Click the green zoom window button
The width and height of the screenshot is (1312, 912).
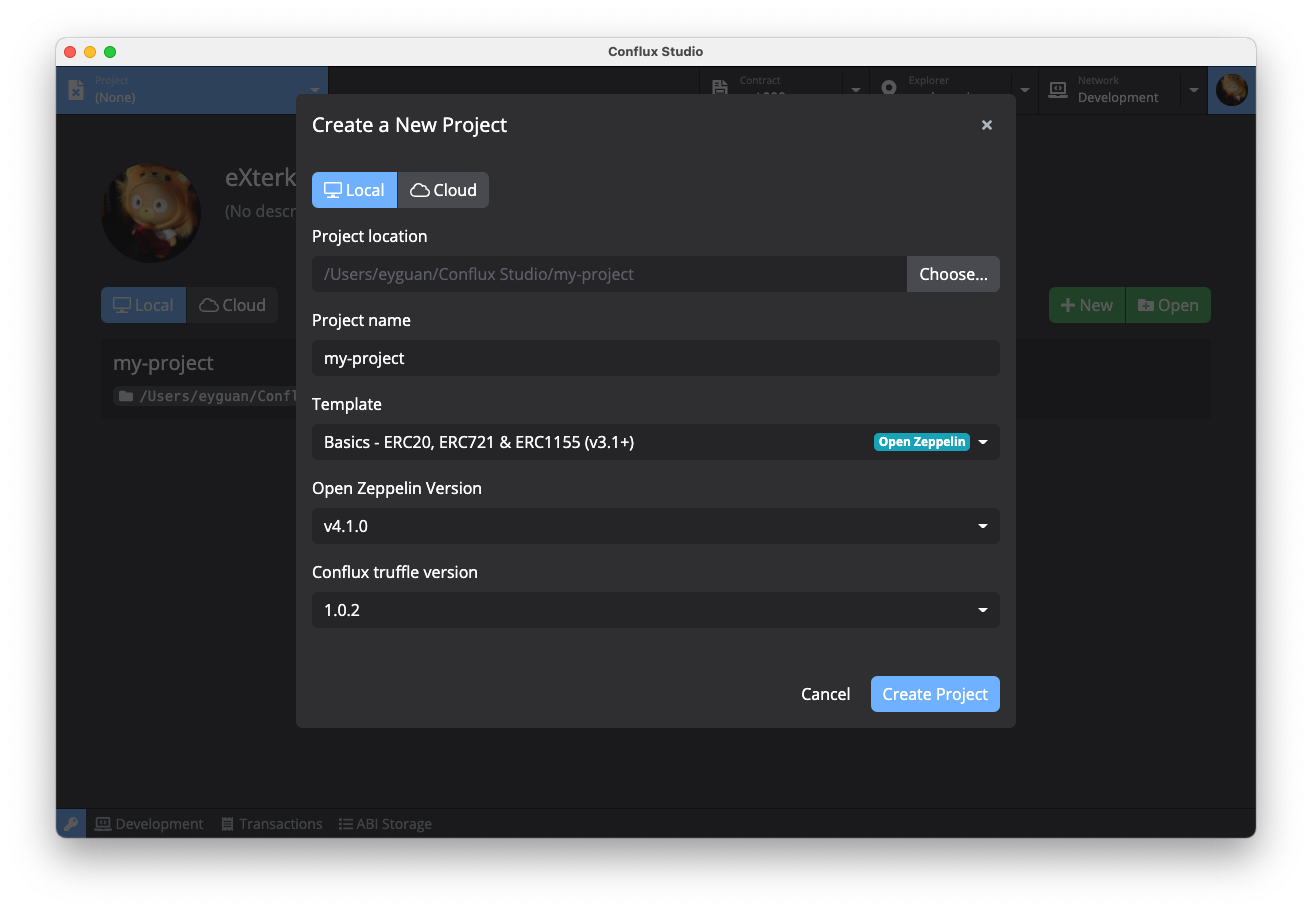tap(110, 52)
